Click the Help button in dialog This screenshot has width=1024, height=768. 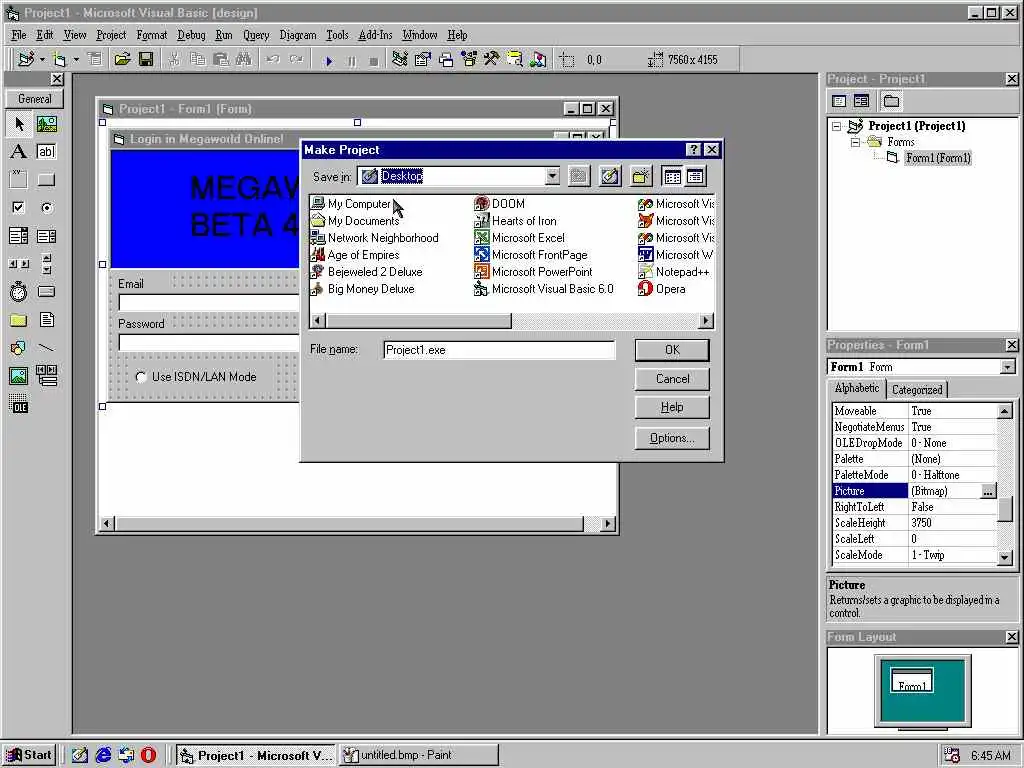[672, 408]
